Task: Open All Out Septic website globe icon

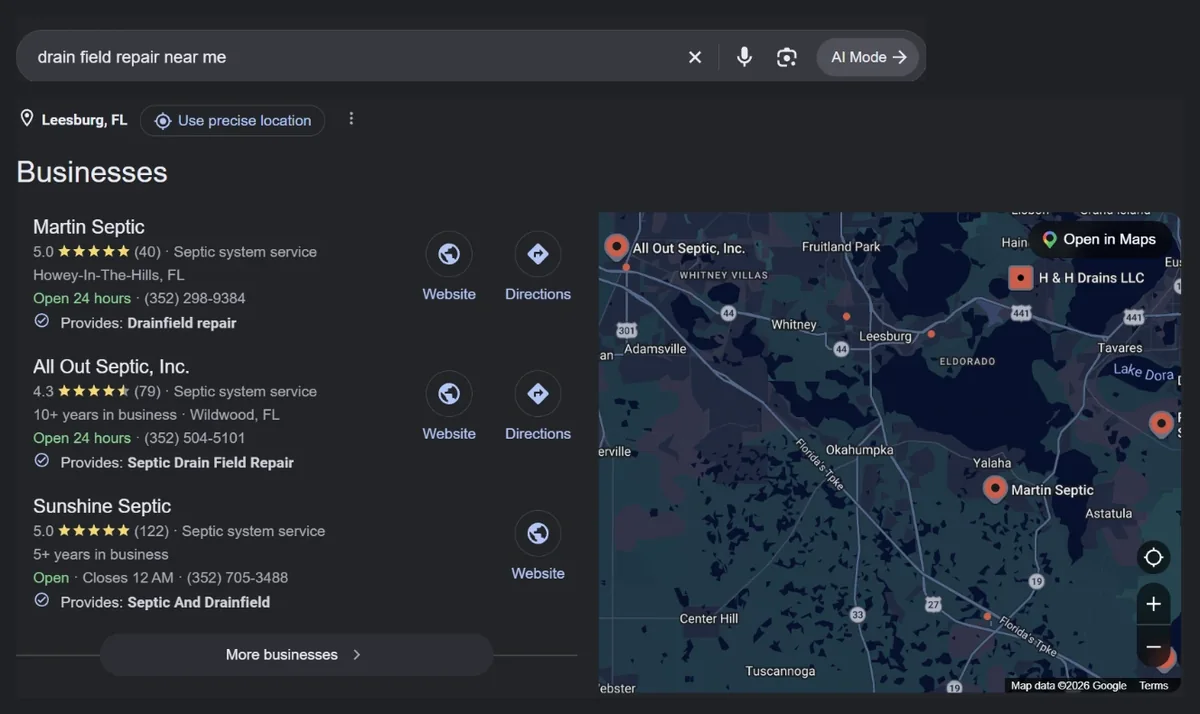Action: tap(449, 394)
